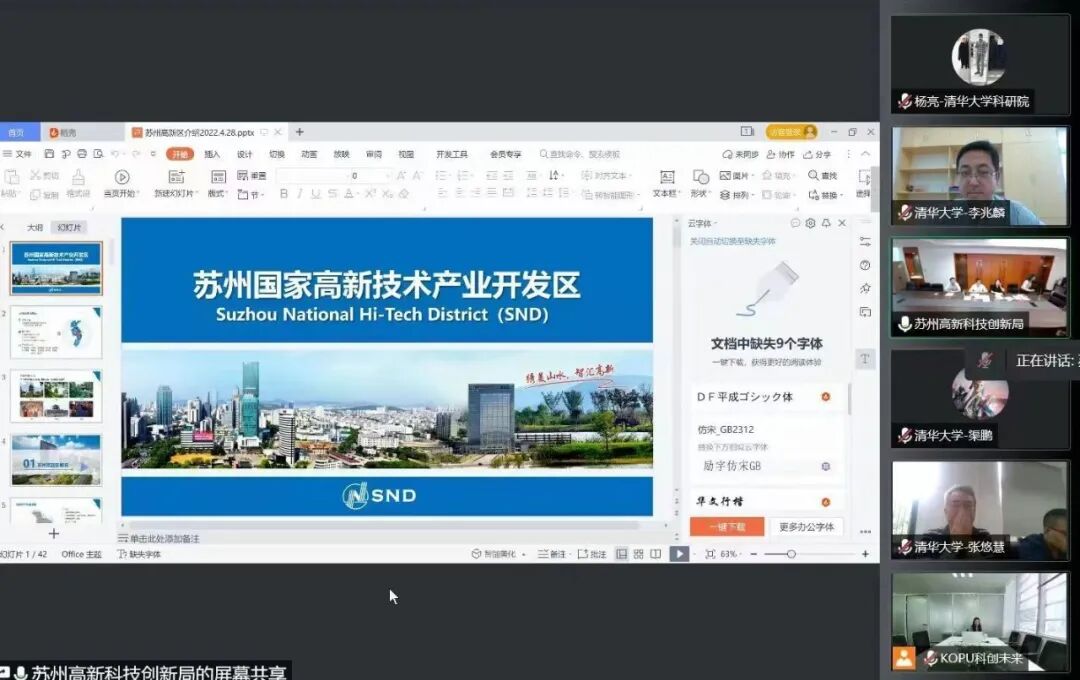Image resolution: width=1080 pixels, height=680 pixels.
Task: Click the missing fonts (缺失字体) status link
Action: click(139, 554)
